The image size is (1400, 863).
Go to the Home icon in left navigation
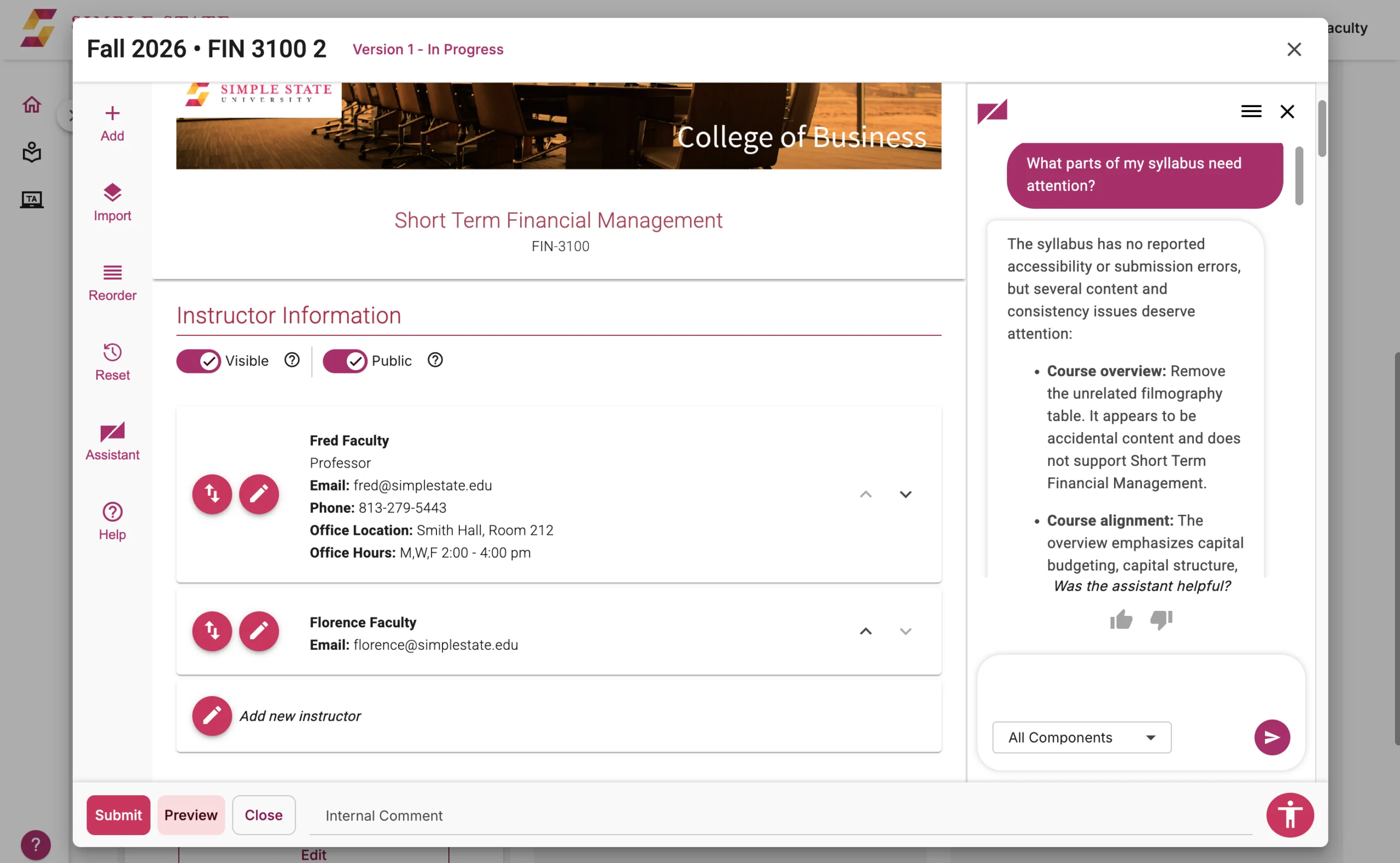[x=32, y=104]
